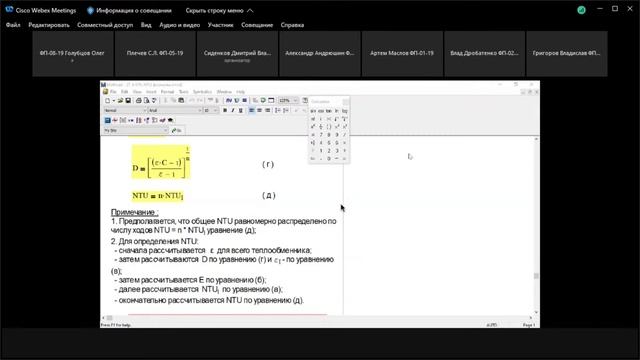The width and height of the screenshot is (640, 360).
Task: Open the Совещание menu
Action: point(257,25)
